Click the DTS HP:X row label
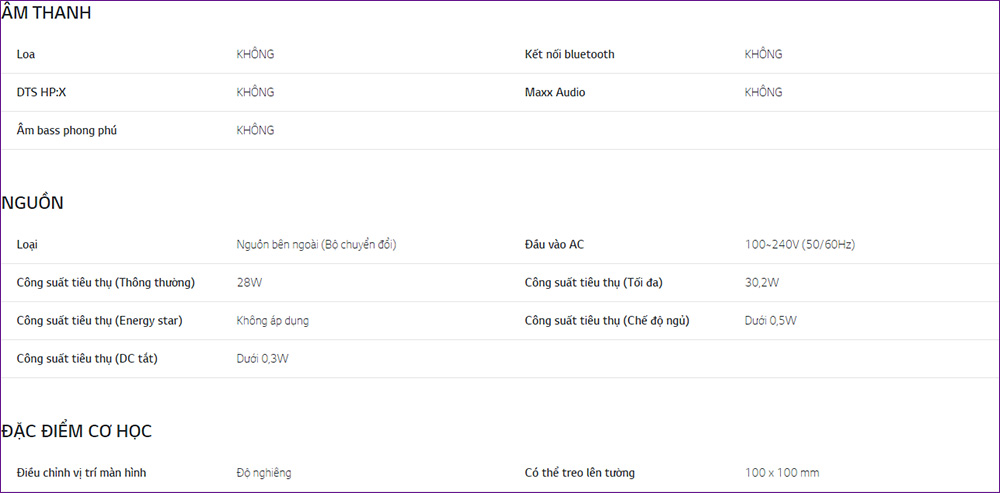 tap(41, 92)
